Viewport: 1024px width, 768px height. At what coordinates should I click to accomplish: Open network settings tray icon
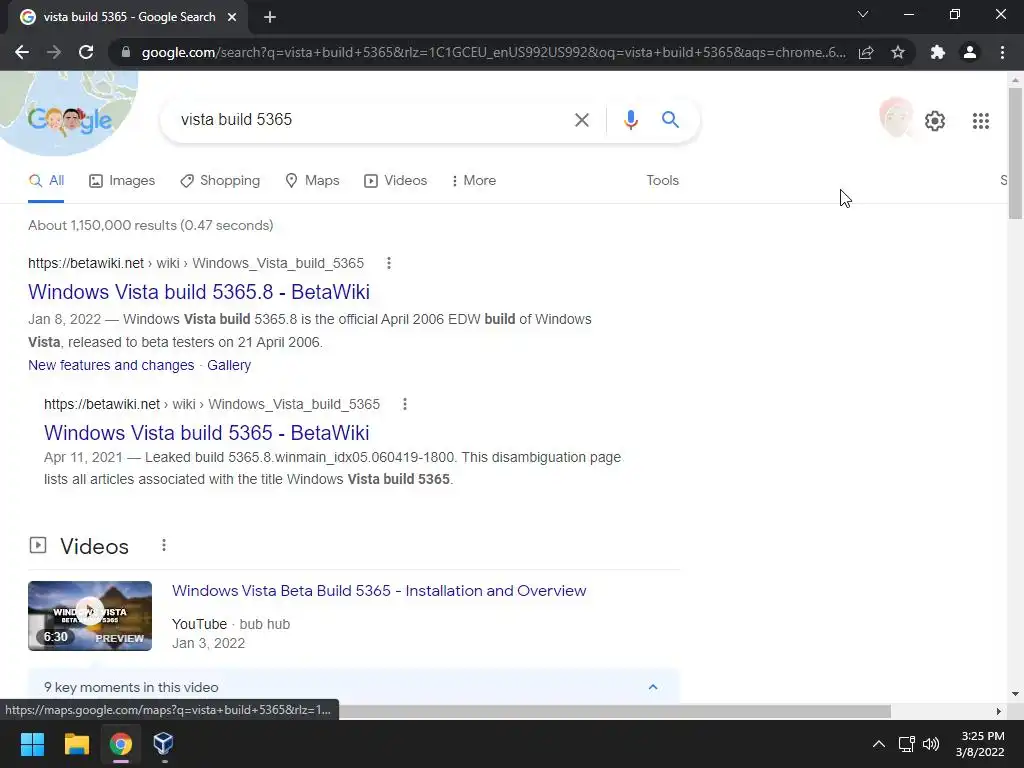point(906,744)
